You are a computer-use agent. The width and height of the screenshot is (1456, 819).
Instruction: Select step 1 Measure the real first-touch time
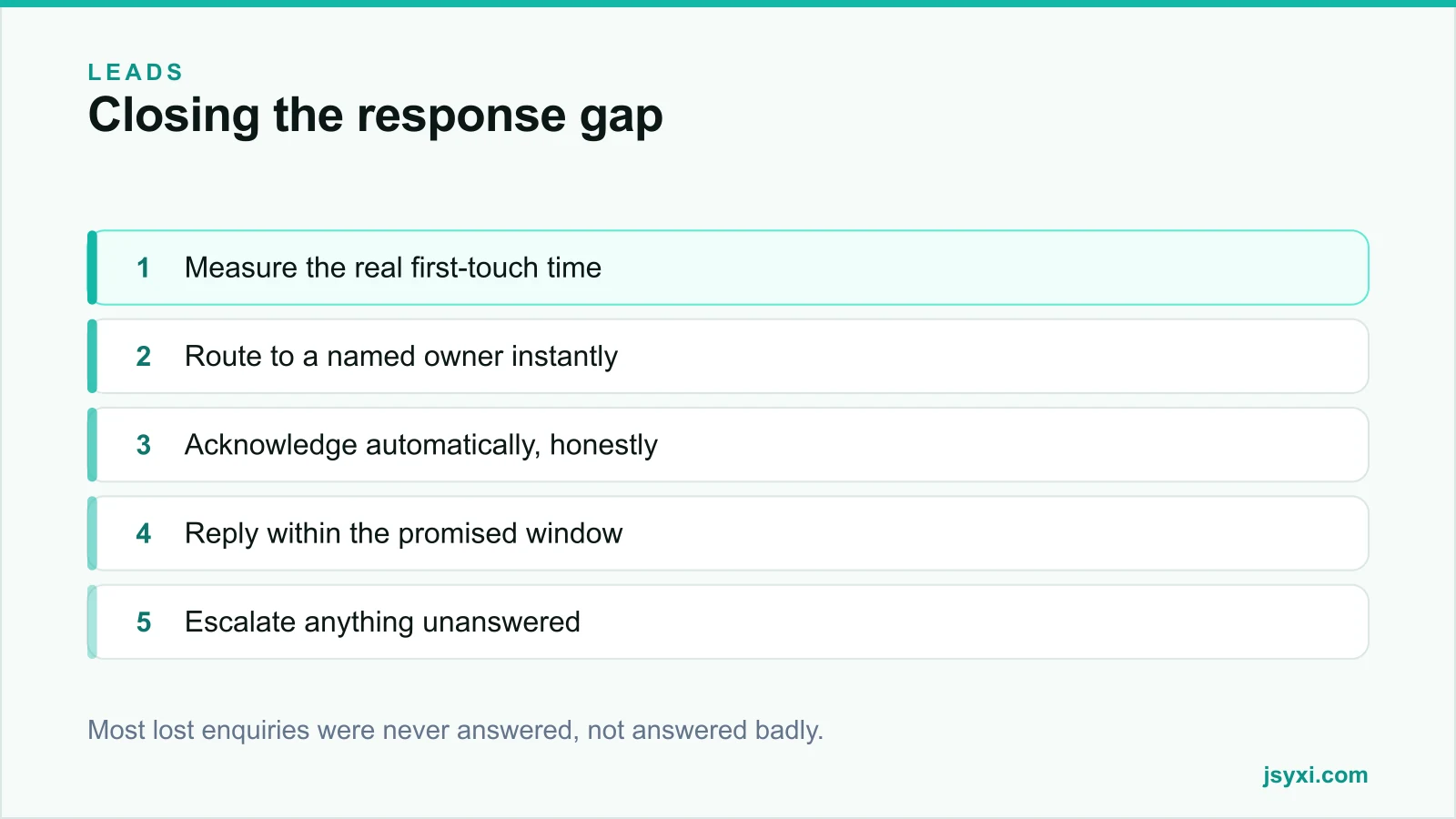[728, 268]
